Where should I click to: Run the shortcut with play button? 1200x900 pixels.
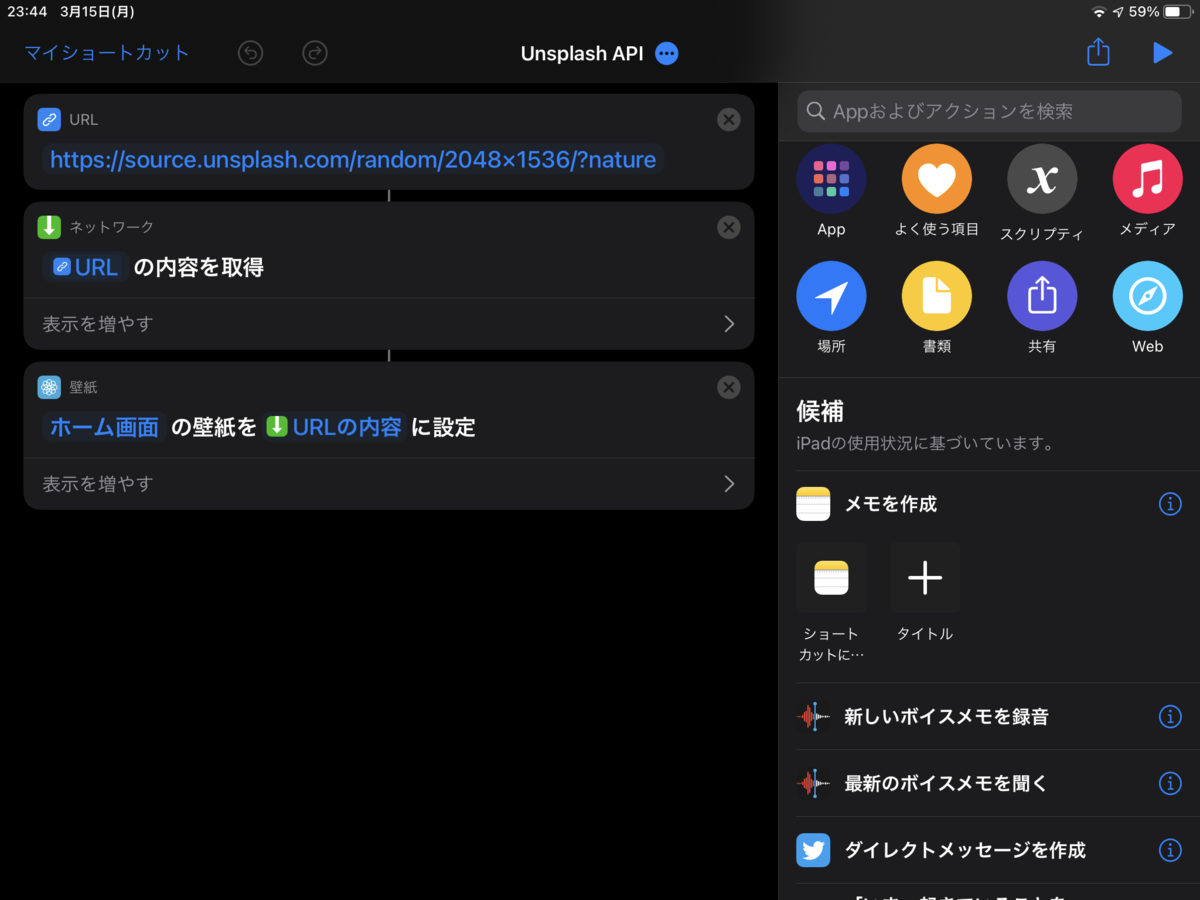click(1162, 53)
